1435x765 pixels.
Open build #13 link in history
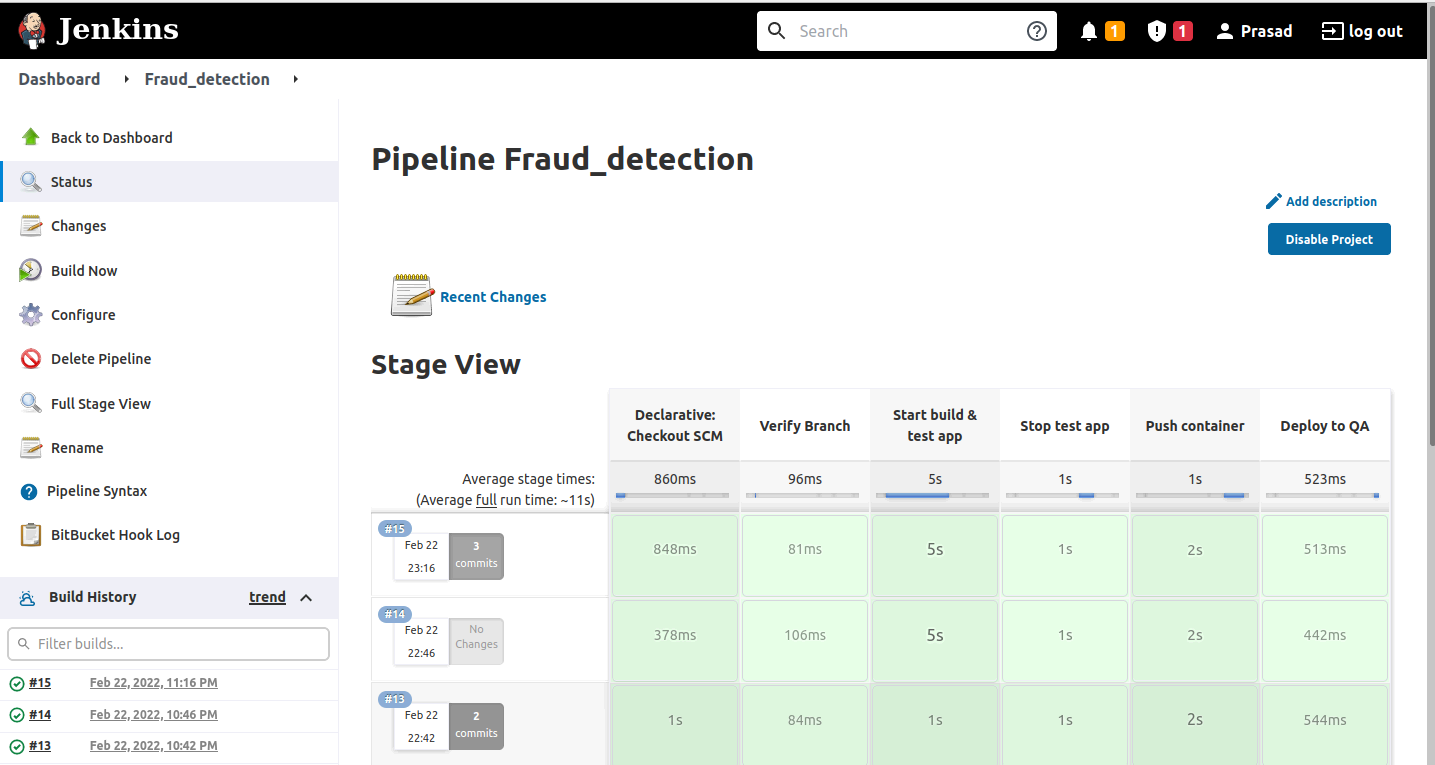coord(40,746)
